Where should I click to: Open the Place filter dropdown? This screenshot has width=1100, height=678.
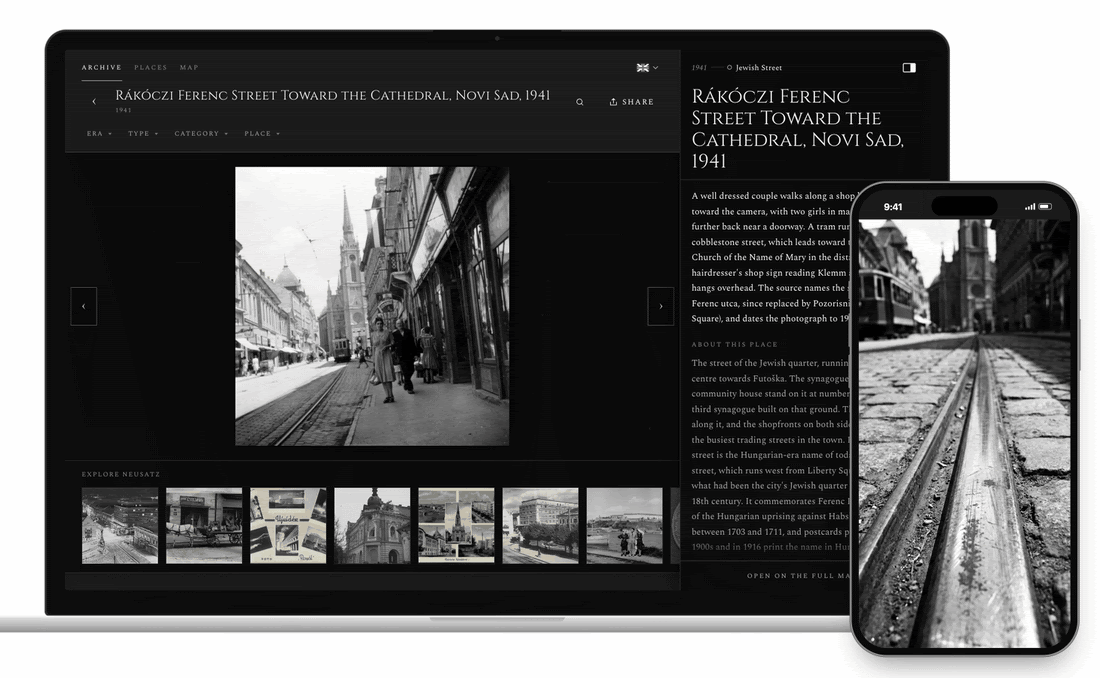[262, 133]
